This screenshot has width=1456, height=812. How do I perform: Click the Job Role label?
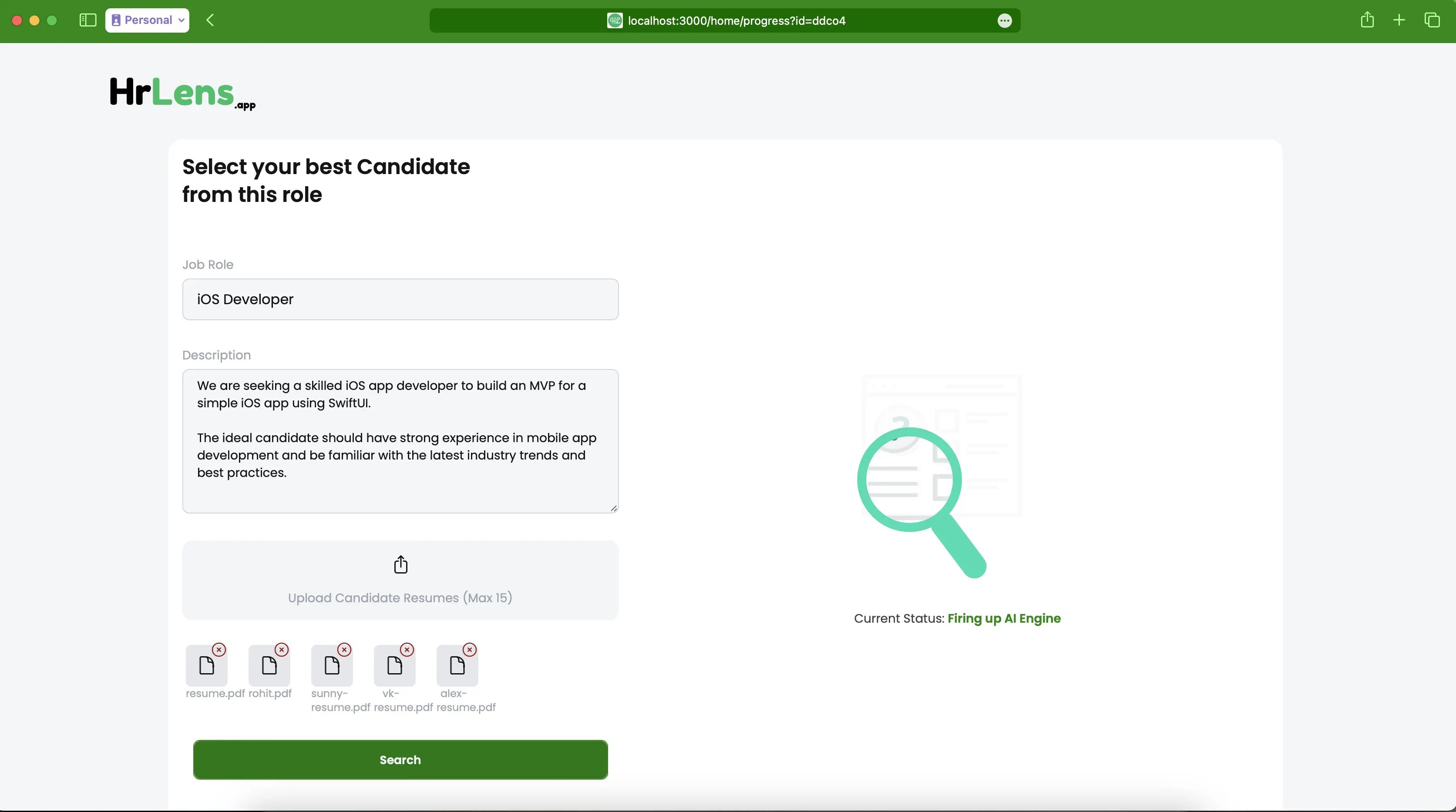pos(208,265)
